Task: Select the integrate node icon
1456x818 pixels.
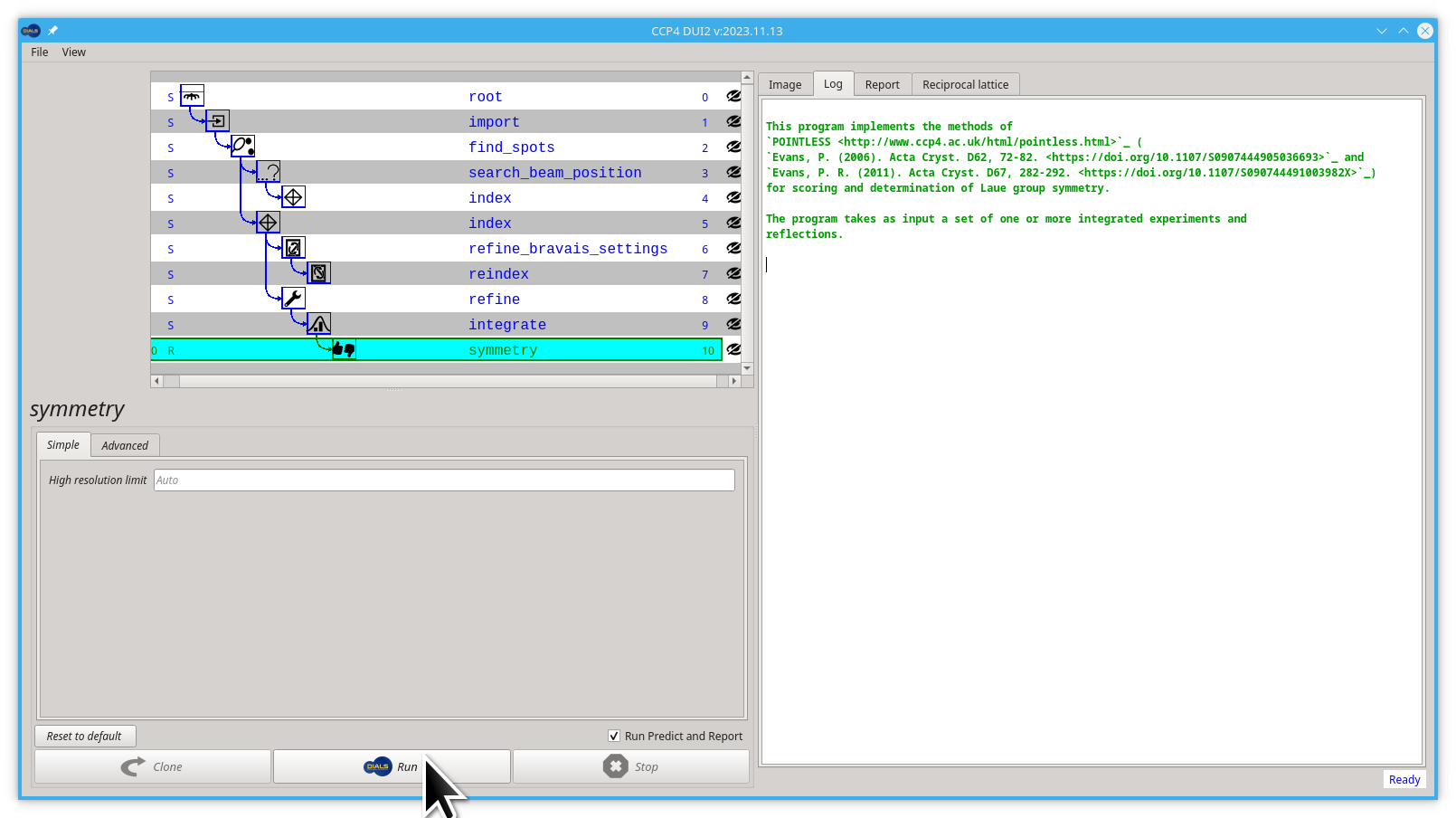Action: 318,323
